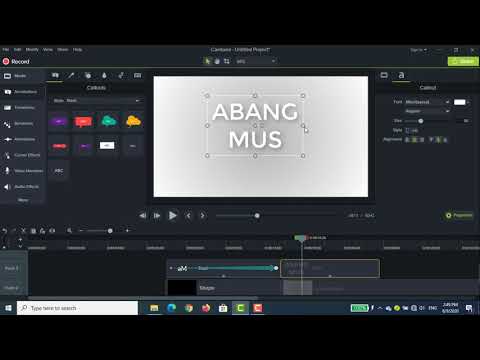This screenshot has width=480, height=360.
Task: Open Voice Narration in sidebar
Action: pyautogui.click(x=23, y=171)
